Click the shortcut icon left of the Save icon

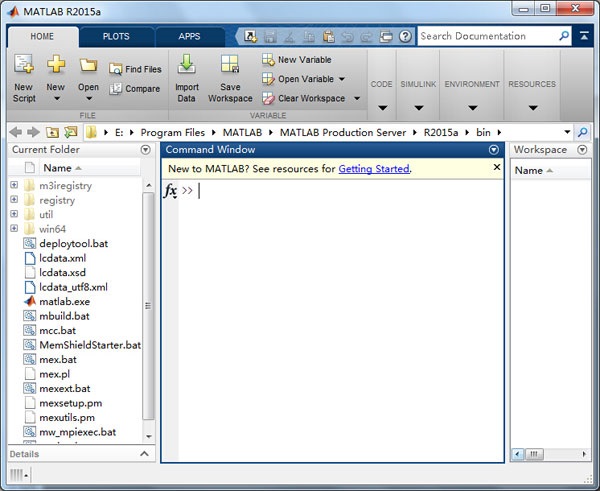(x=251, y=36)
